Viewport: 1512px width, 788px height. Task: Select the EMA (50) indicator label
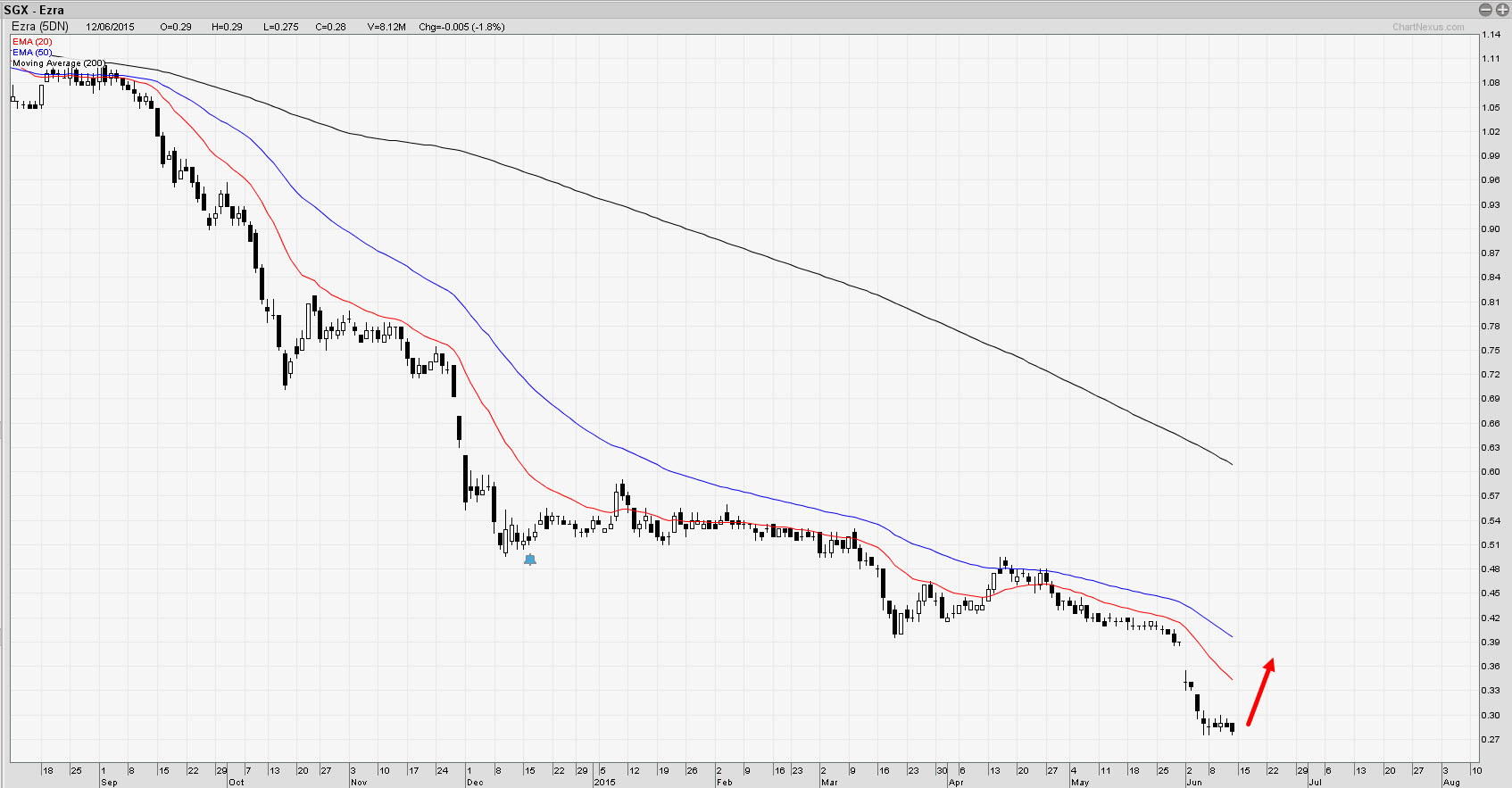click(32, 53)
